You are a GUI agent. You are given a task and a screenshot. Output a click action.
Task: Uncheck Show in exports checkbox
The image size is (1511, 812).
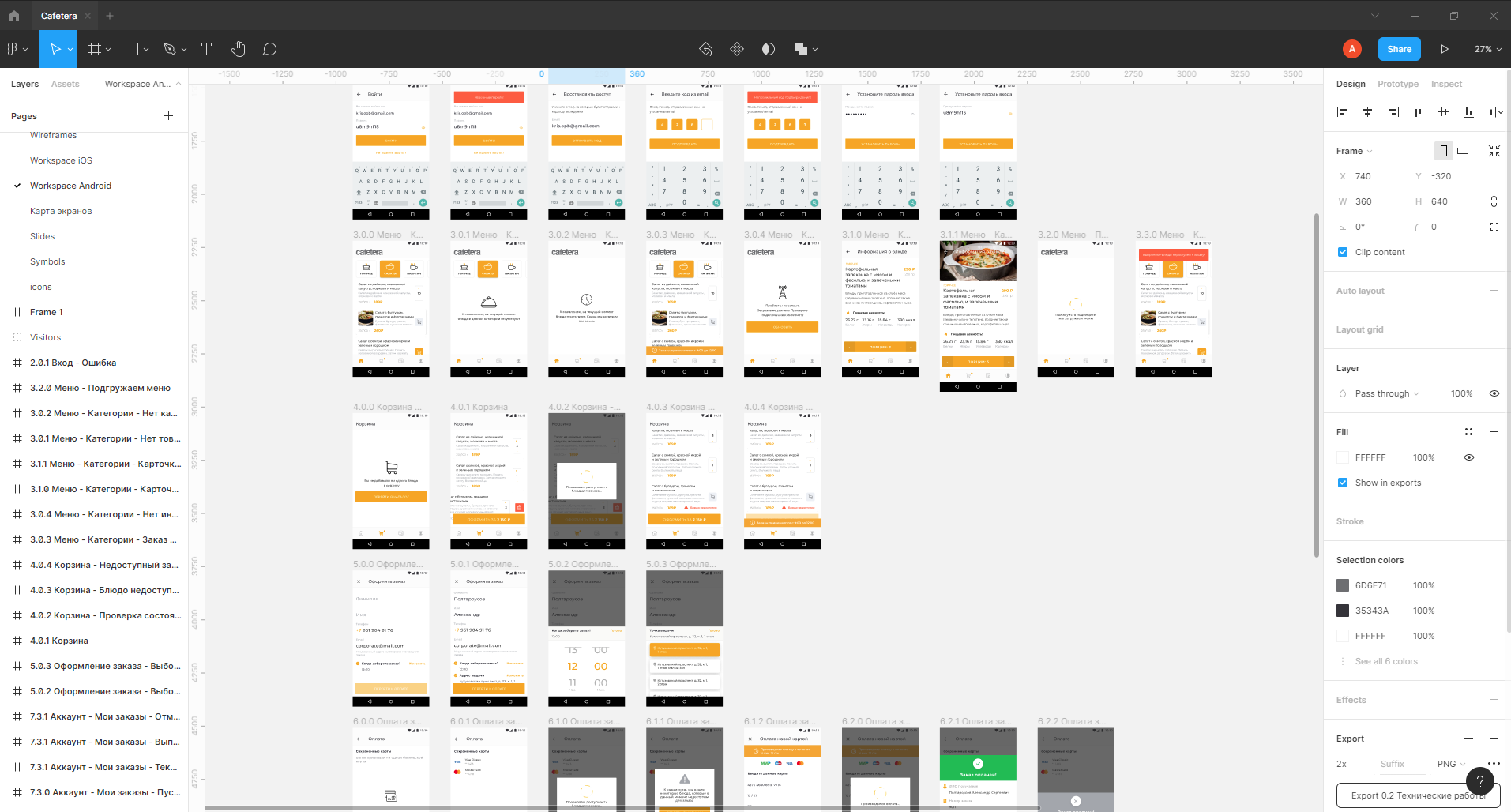(1343, 483)
